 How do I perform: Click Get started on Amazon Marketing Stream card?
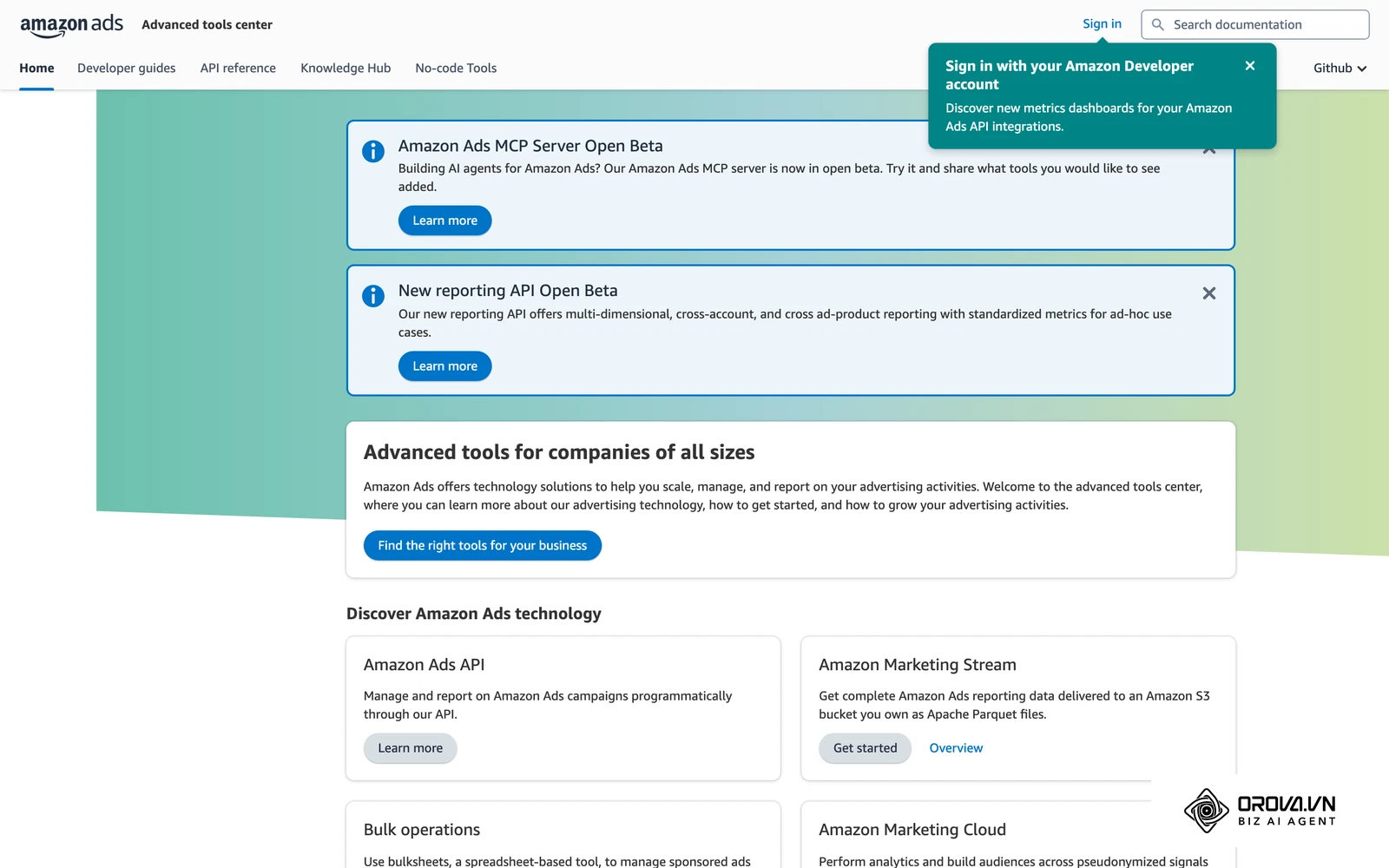point(865,748)
